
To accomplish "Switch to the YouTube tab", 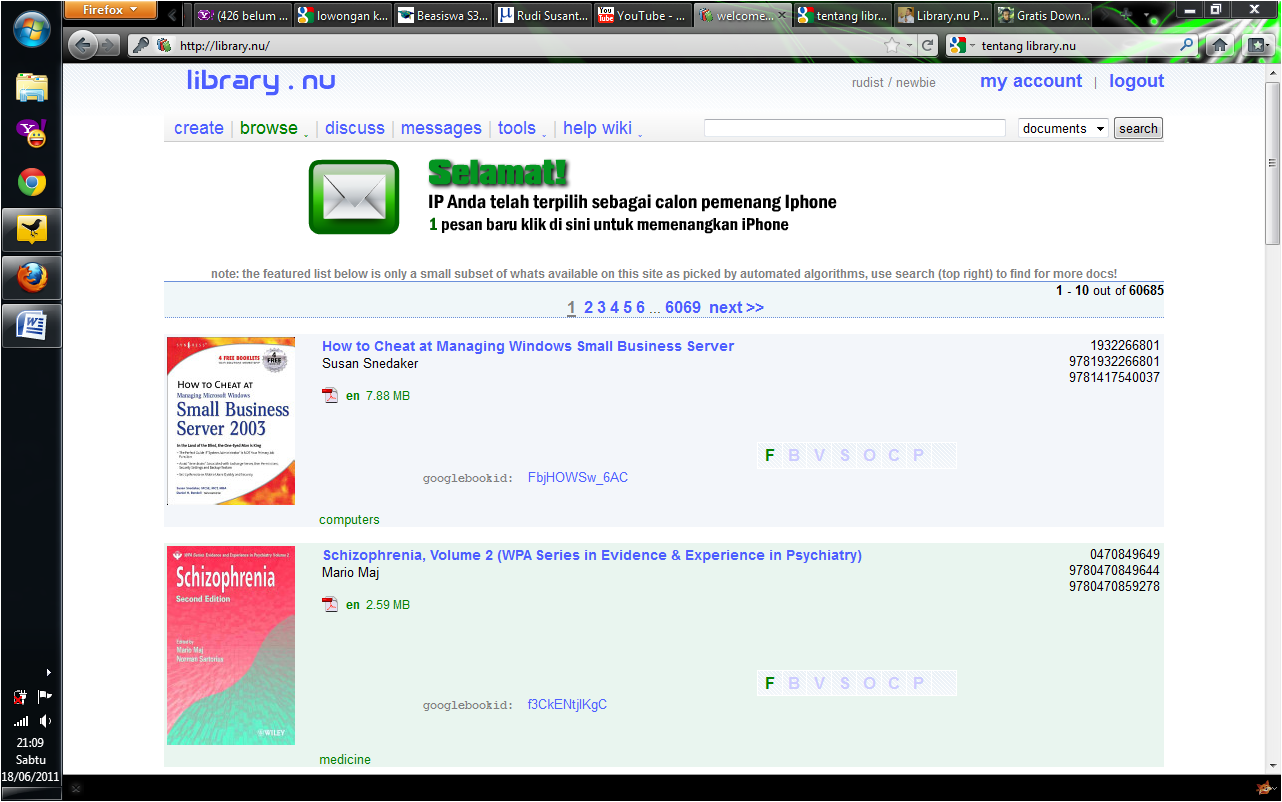I will (641, 15).
